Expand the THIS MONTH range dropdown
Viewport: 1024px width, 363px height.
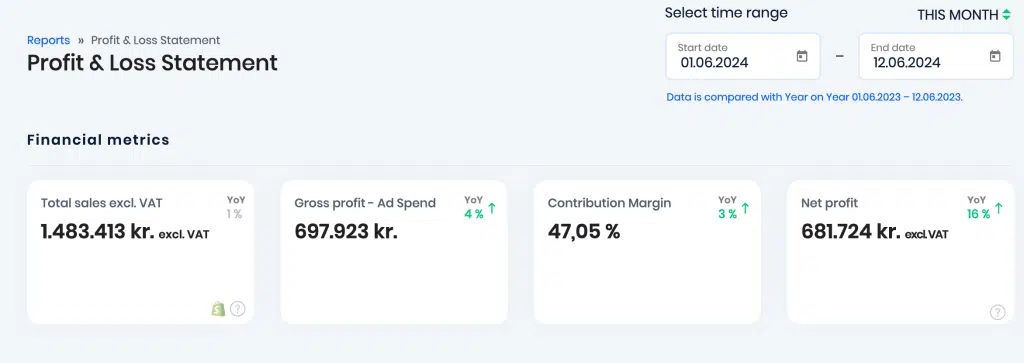click(x=963, y=14)
